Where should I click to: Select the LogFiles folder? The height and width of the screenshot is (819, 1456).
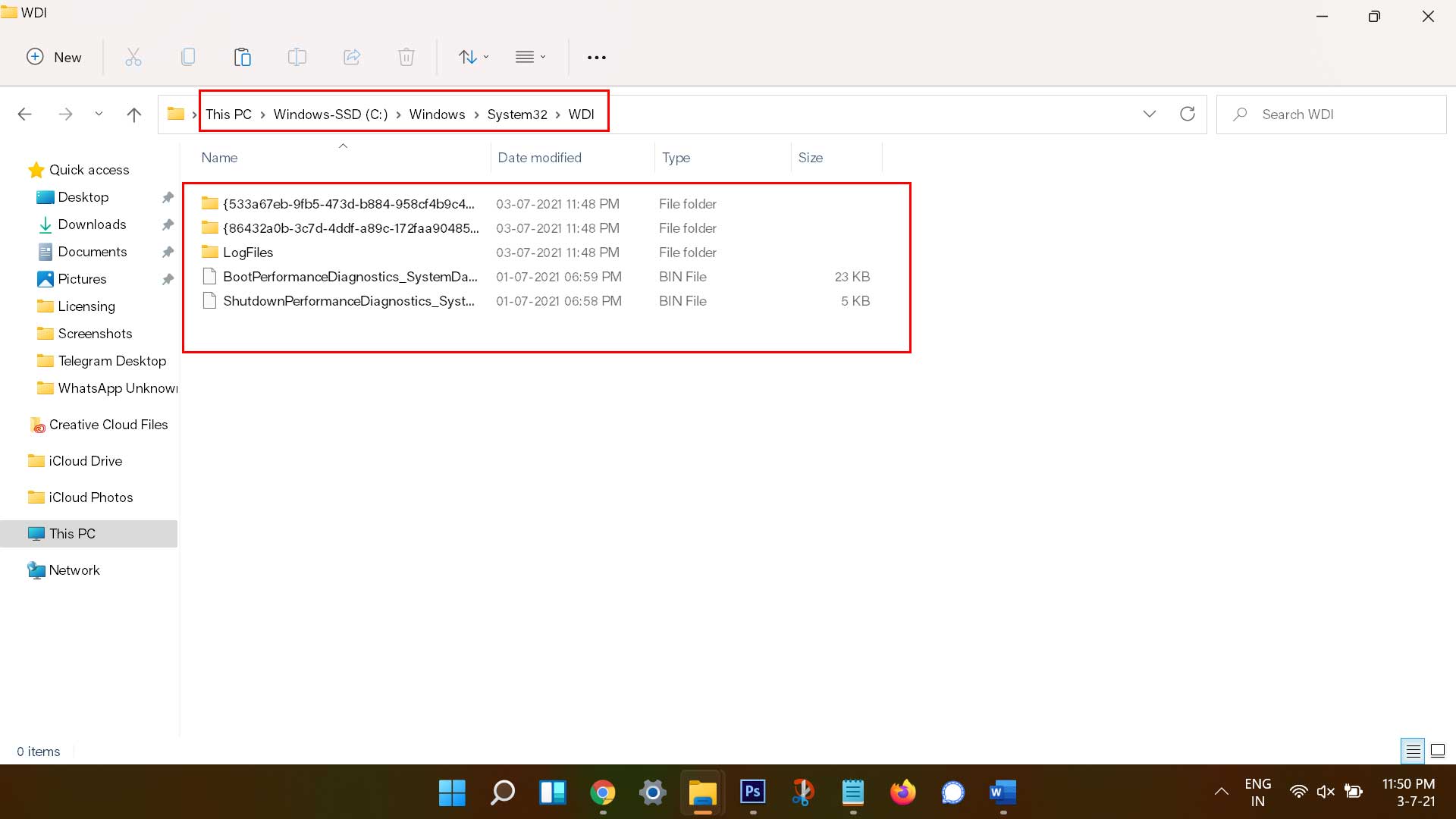pyautogui.click(x=247, y=252)
